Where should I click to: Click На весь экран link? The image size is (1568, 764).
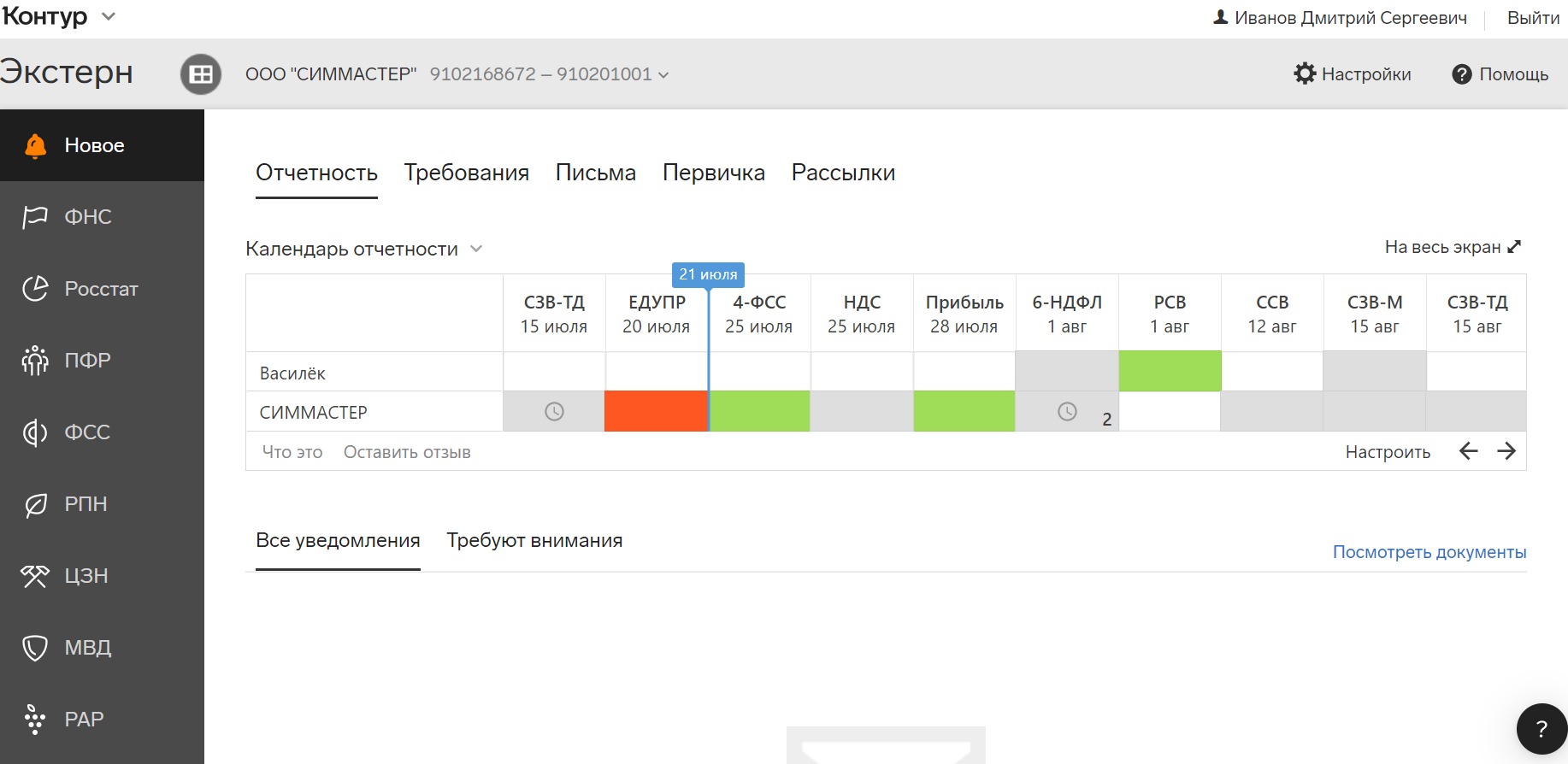coord(1442,247)
